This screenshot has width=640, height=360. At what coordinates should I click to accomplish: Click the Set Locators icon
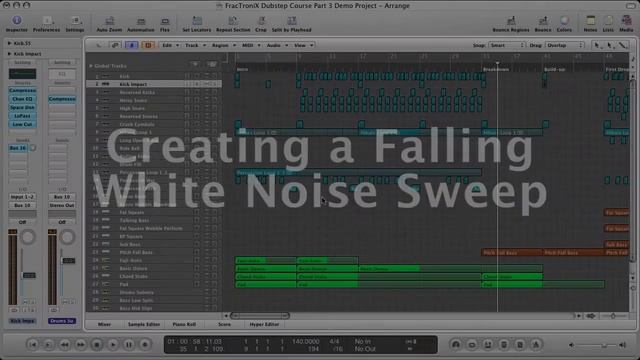[197, 21]
